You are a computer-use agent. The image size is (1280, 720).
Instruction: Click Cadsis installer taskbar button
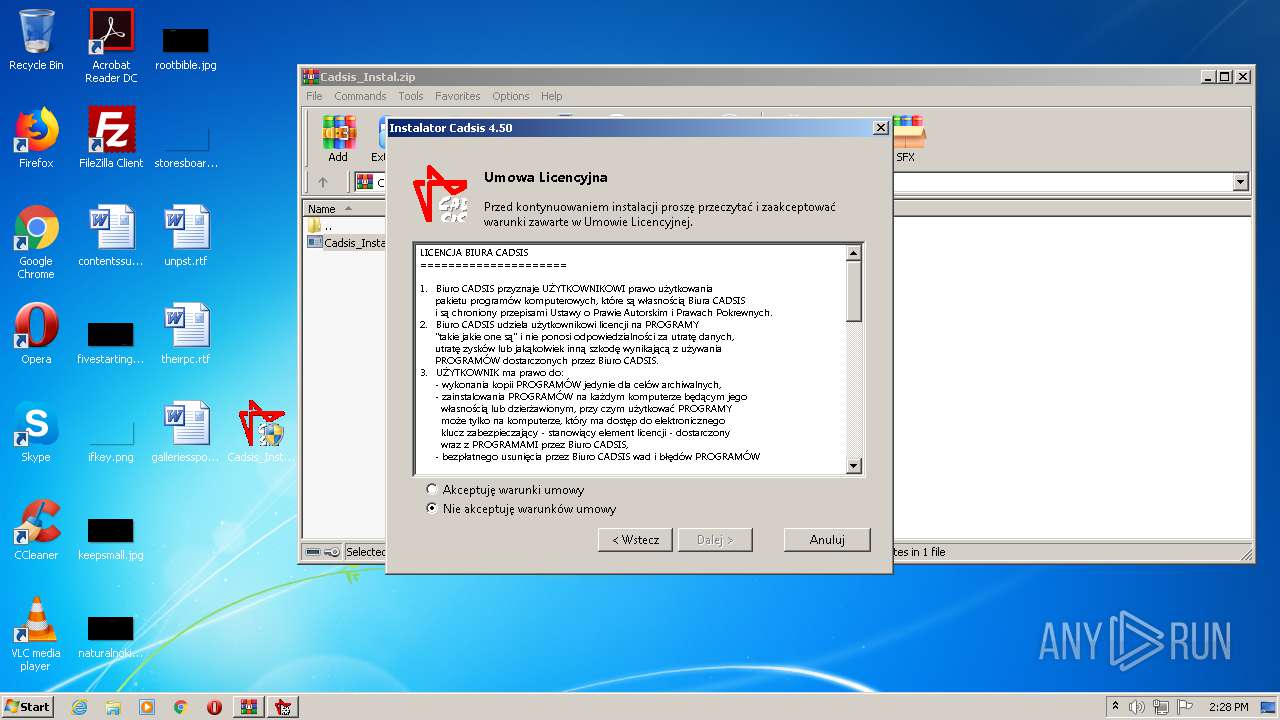click(284, 707)
